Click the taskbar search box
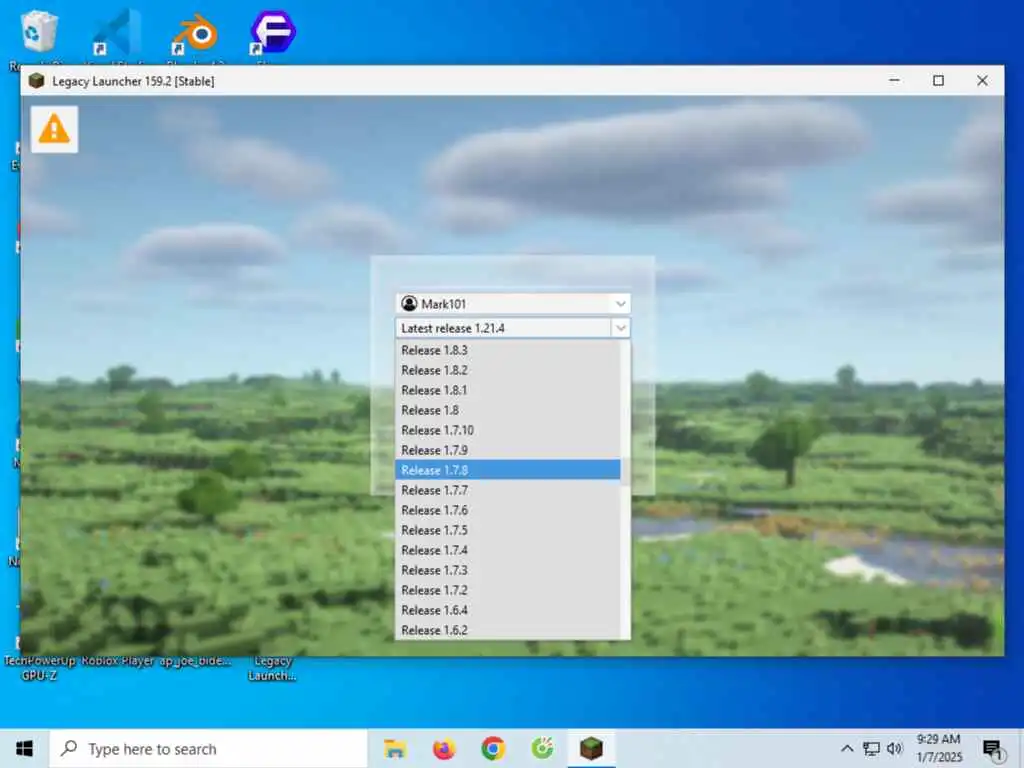This screenshot has height=768, width=1024. [x=208, y=748]
